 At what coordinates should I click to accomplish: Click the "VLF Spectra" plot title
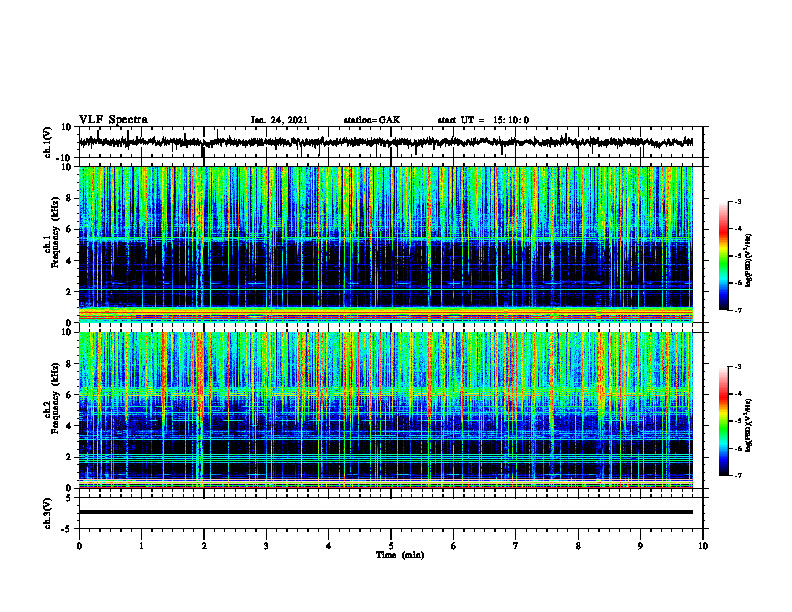click(113, 119)
